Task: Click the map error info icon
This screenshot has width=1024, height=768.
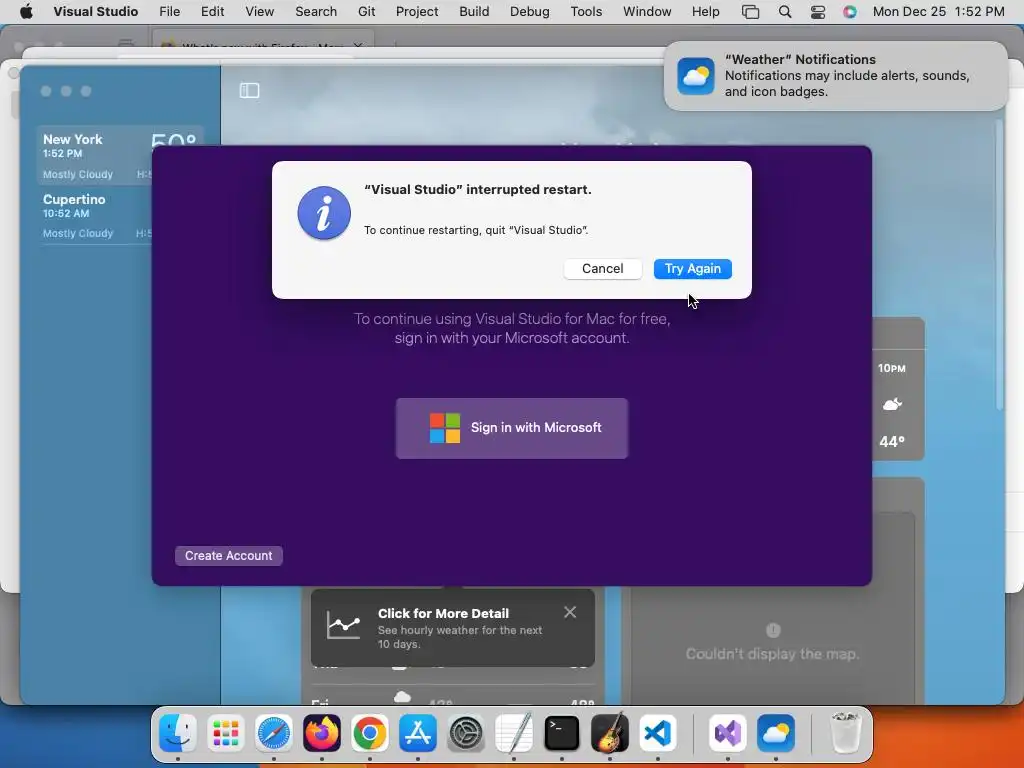Action: 773,630
